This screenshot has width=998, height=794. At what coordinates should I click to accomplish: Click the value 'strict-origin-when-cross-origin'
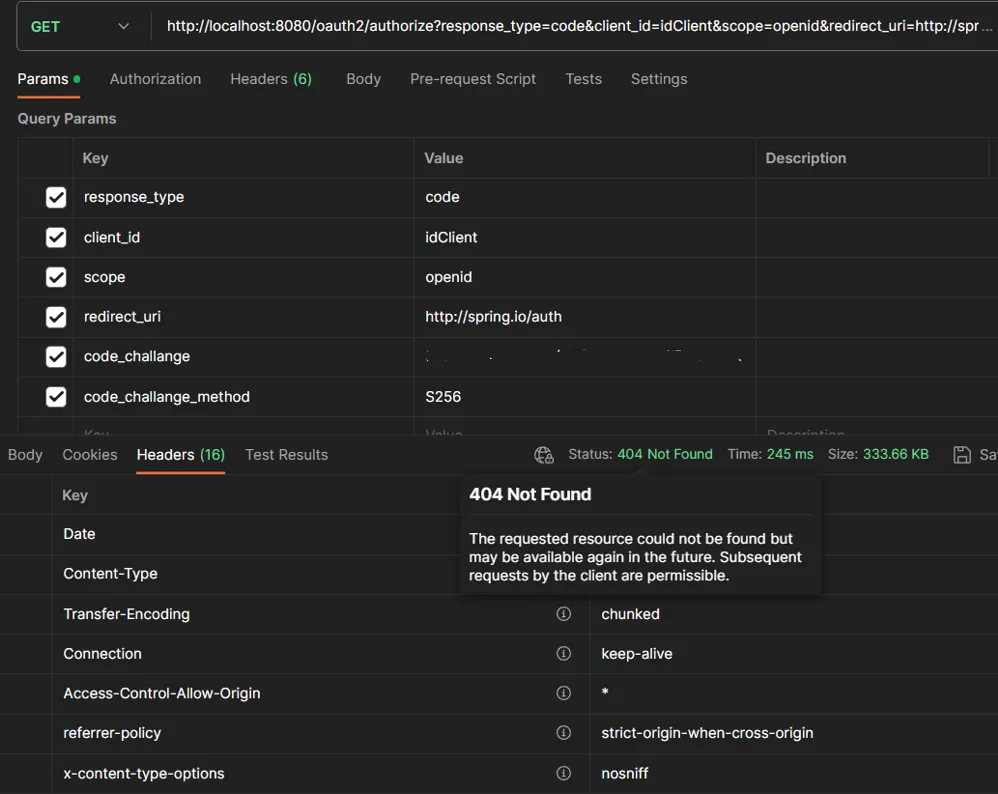[707, 734]
